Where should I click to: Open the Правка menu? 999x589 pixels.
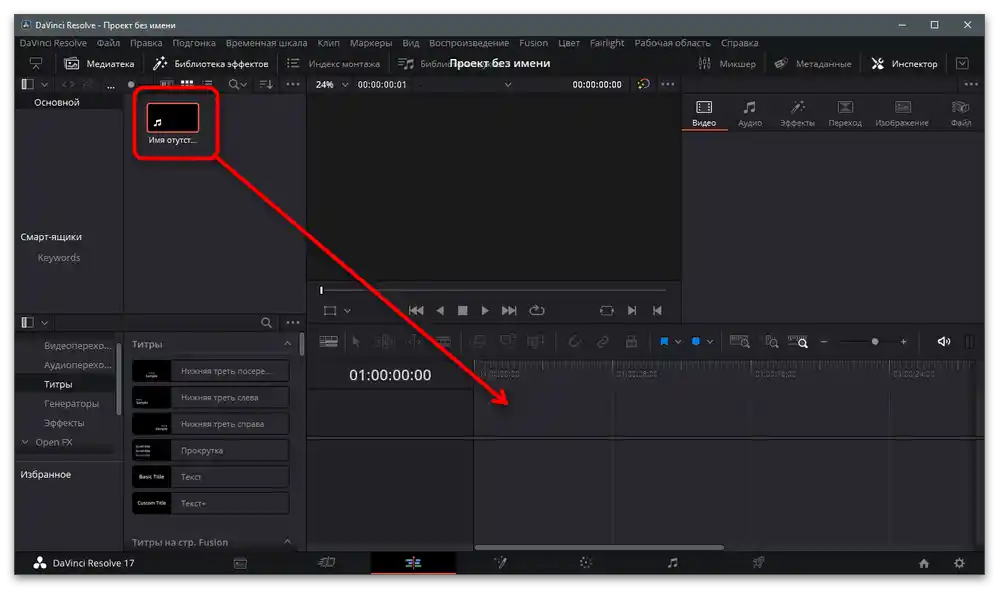coord(146,43)
